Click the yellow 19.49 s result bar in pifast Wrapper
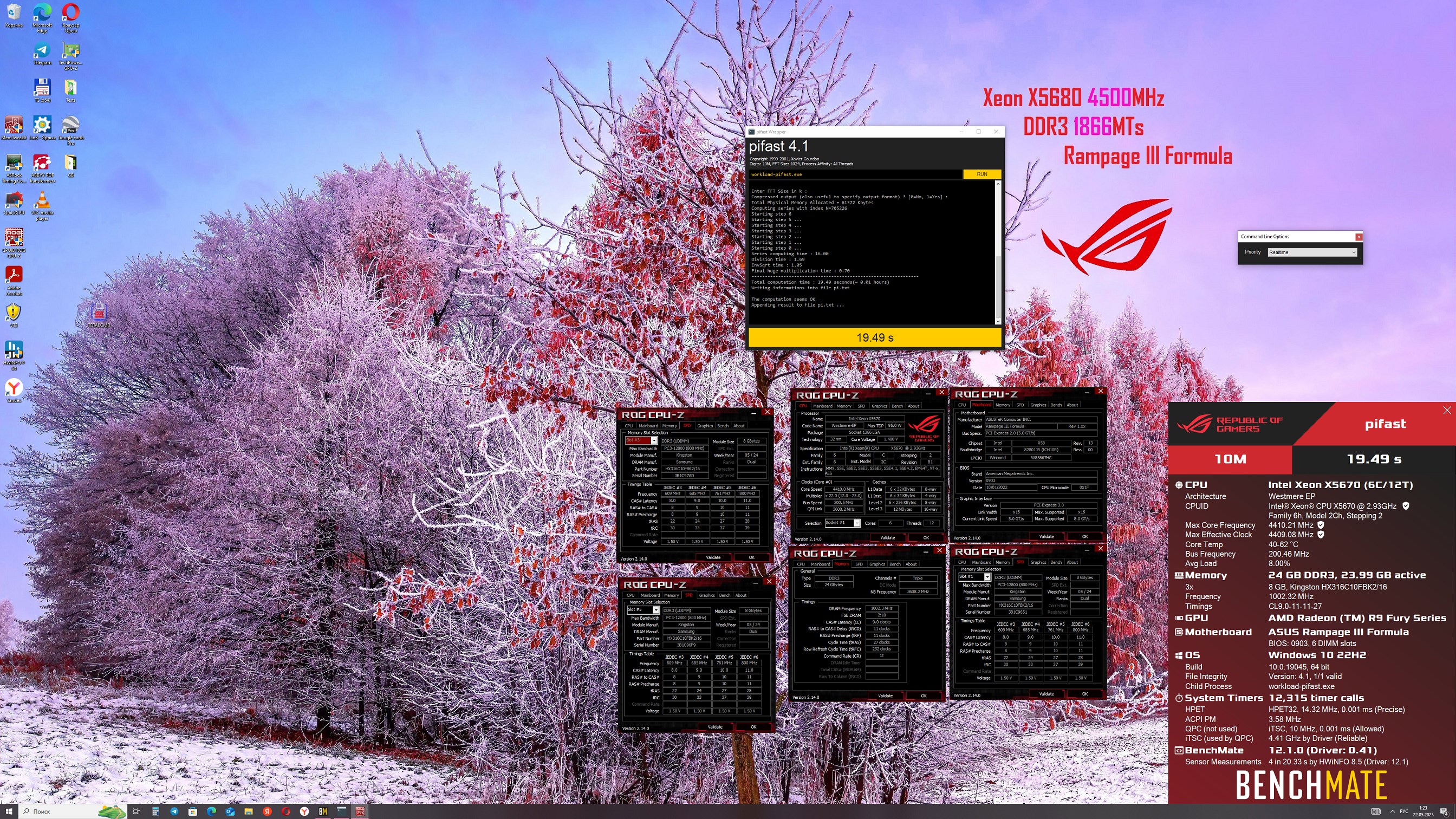 coord(874,337)
